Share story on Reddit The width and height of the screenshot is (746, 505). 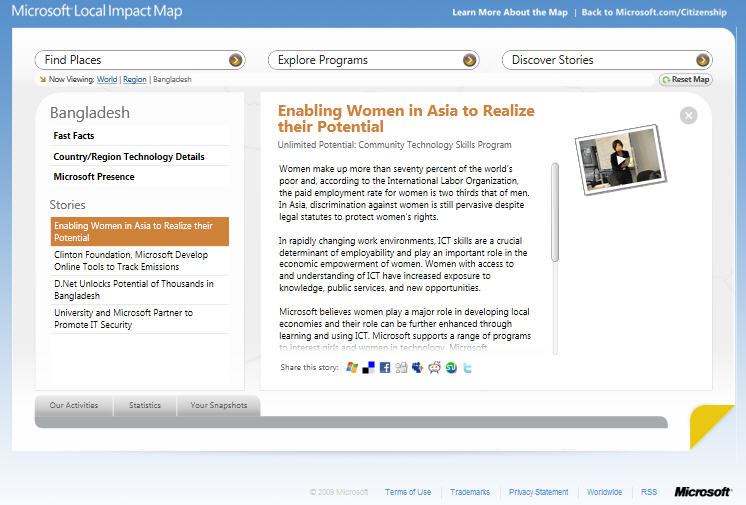434,367
